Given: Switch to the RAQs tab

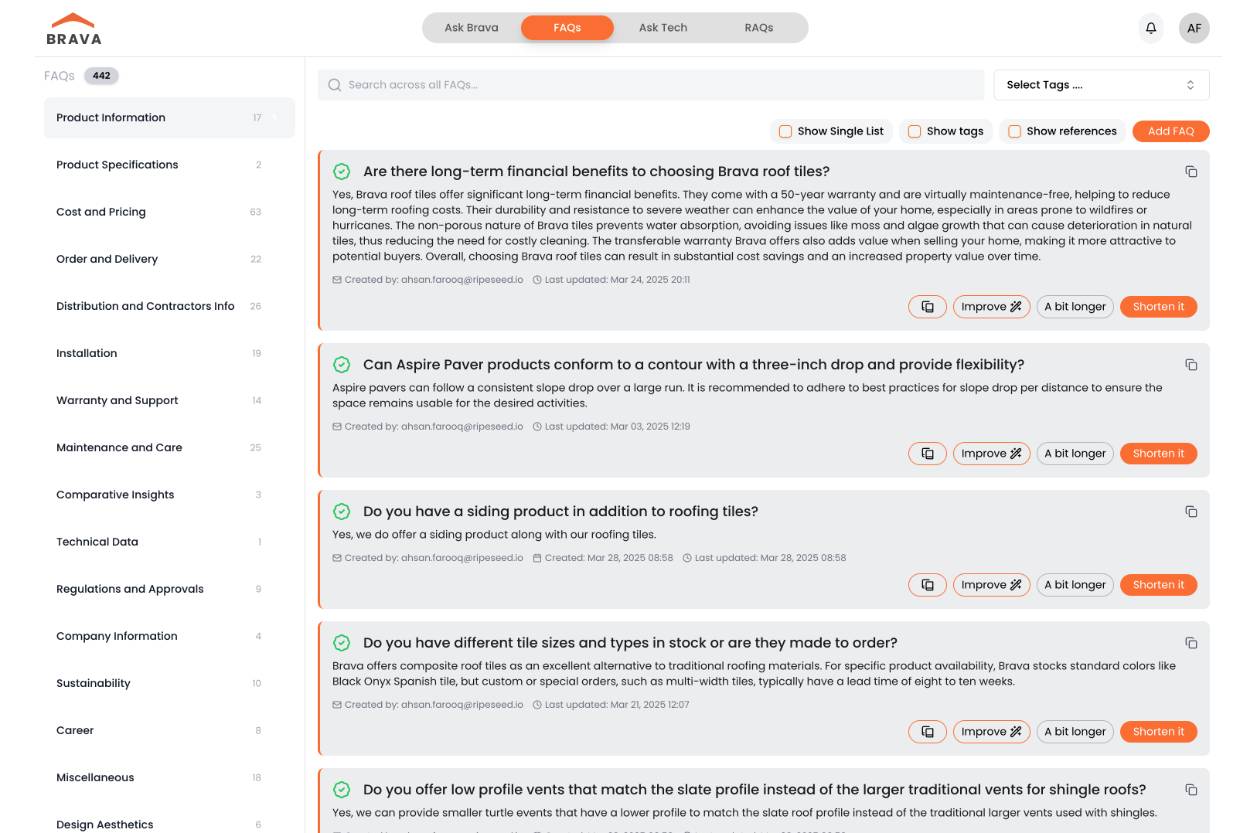Looking at the screenshot, I should point(759,28).
